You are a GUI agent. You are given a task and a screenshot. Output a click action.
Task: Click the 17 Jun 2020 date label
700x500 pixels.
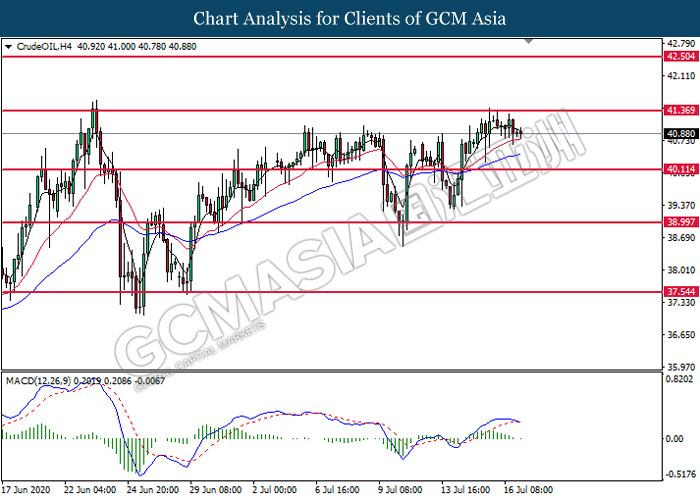[x=26, y=490]
